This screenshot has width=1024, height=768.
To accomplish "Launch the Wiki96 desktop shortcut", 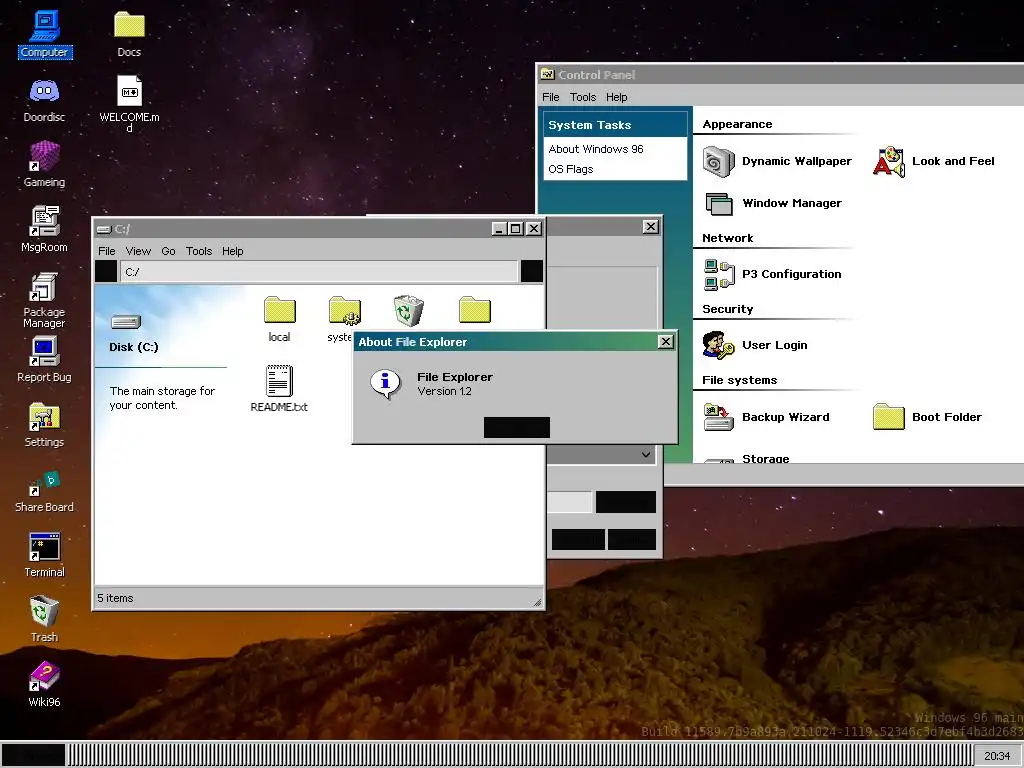I will click(x=44, y=684).
